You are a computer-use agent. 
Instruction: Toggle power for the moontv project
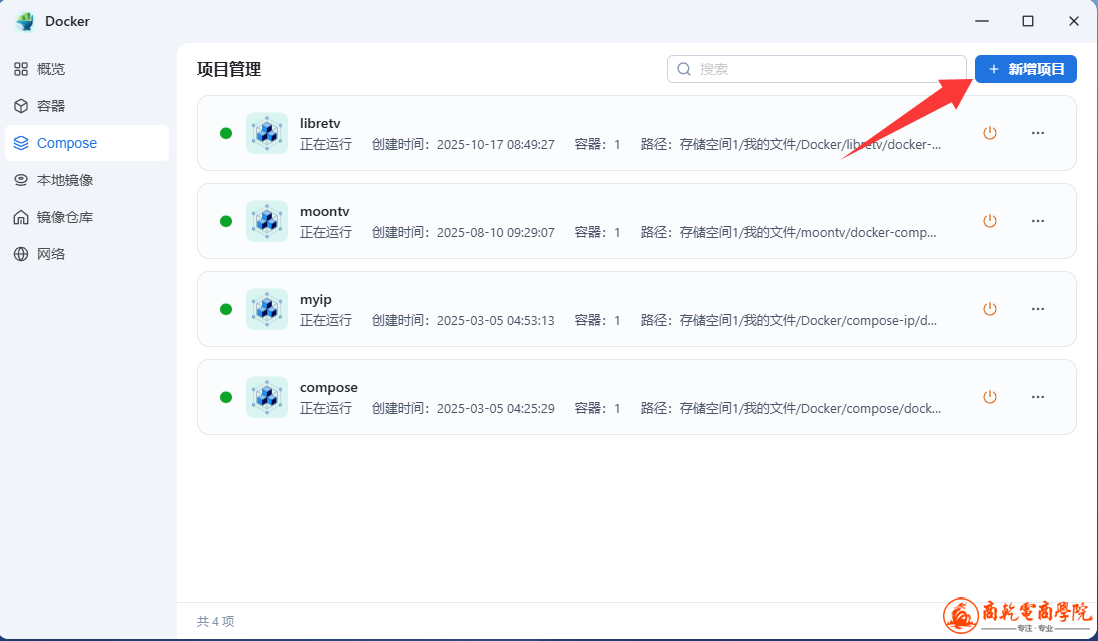click(990, 221)
